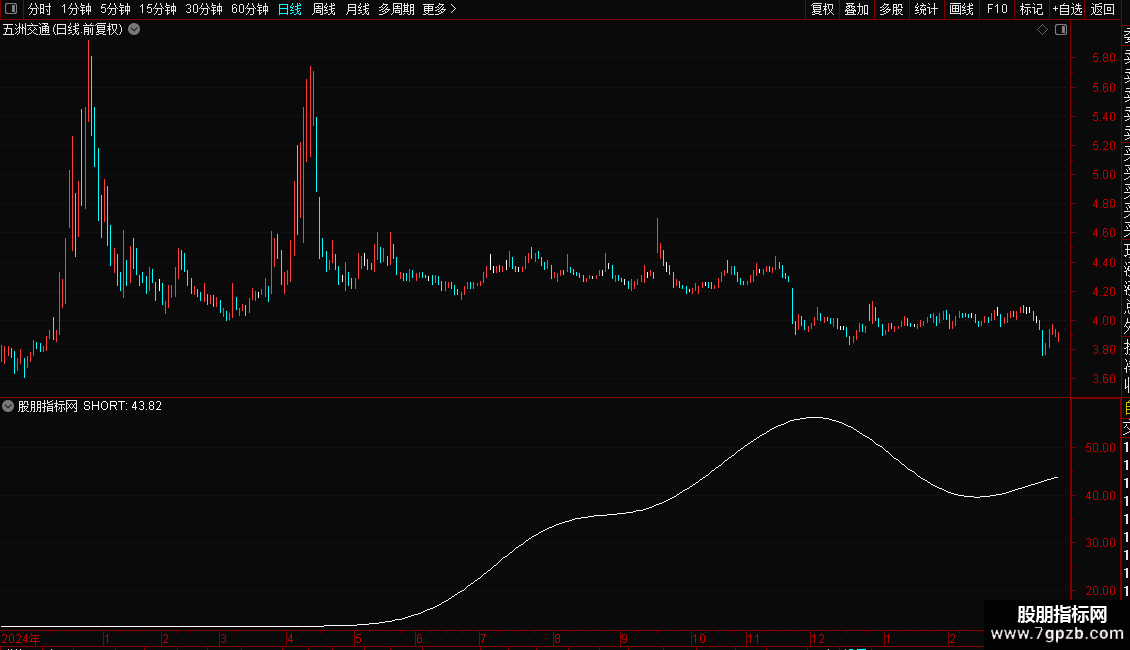Viewport: 1130px width, 650px height.
Task: Open the 多周期 multi-period view
Action: (x=396, y=9)
